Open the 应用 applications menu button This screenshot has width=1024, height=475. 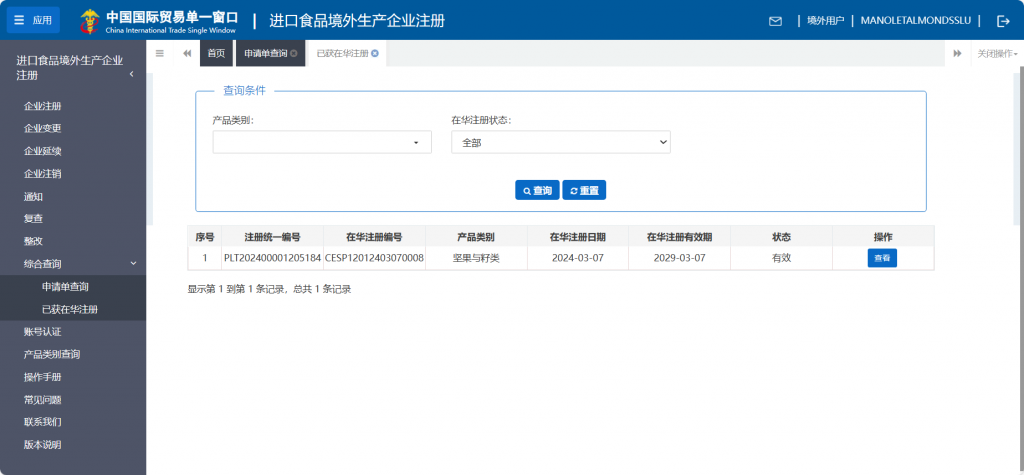pos(33,20)
